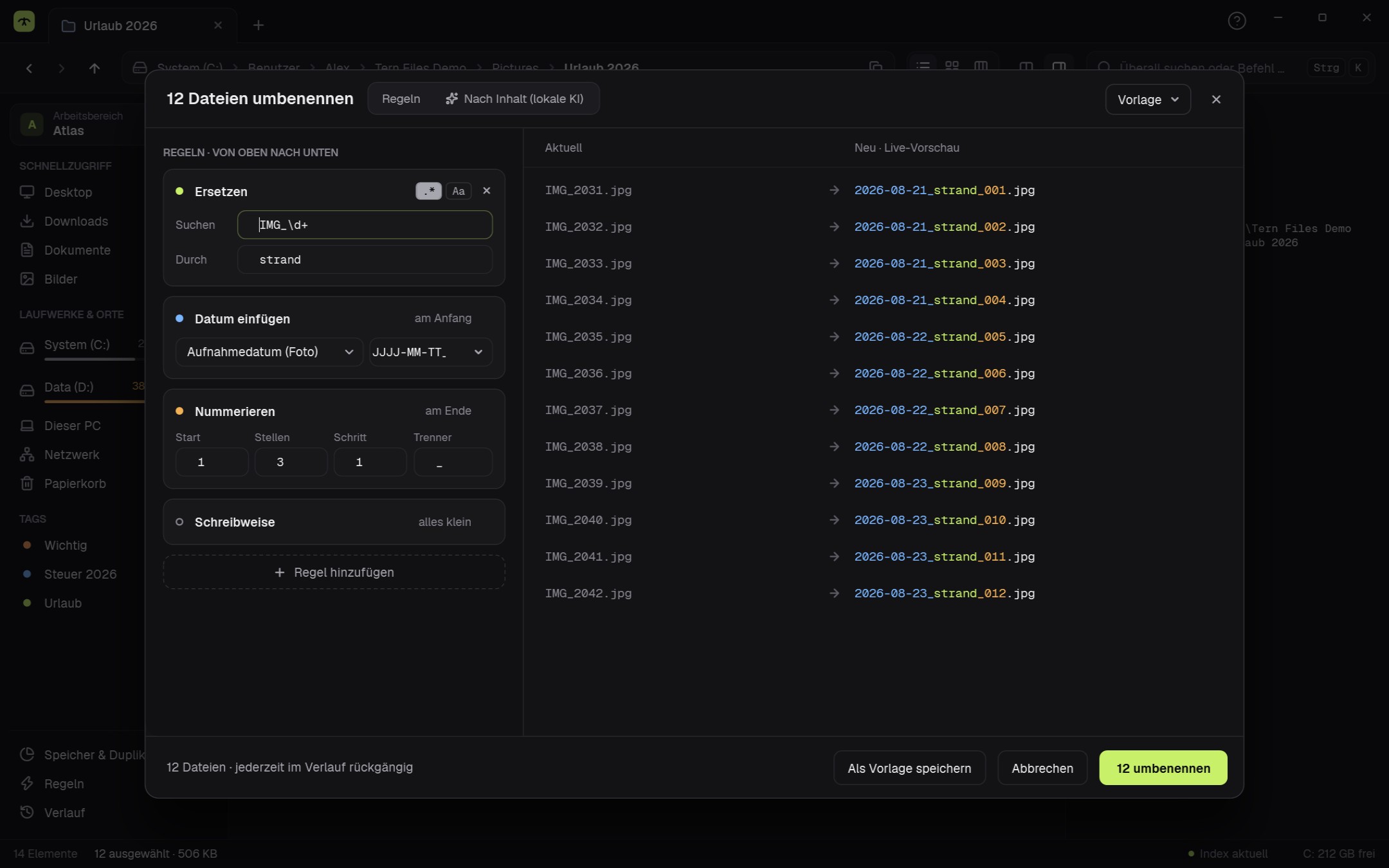Toggle the Nummerieren rule's orange dot

tap(179, 411)
